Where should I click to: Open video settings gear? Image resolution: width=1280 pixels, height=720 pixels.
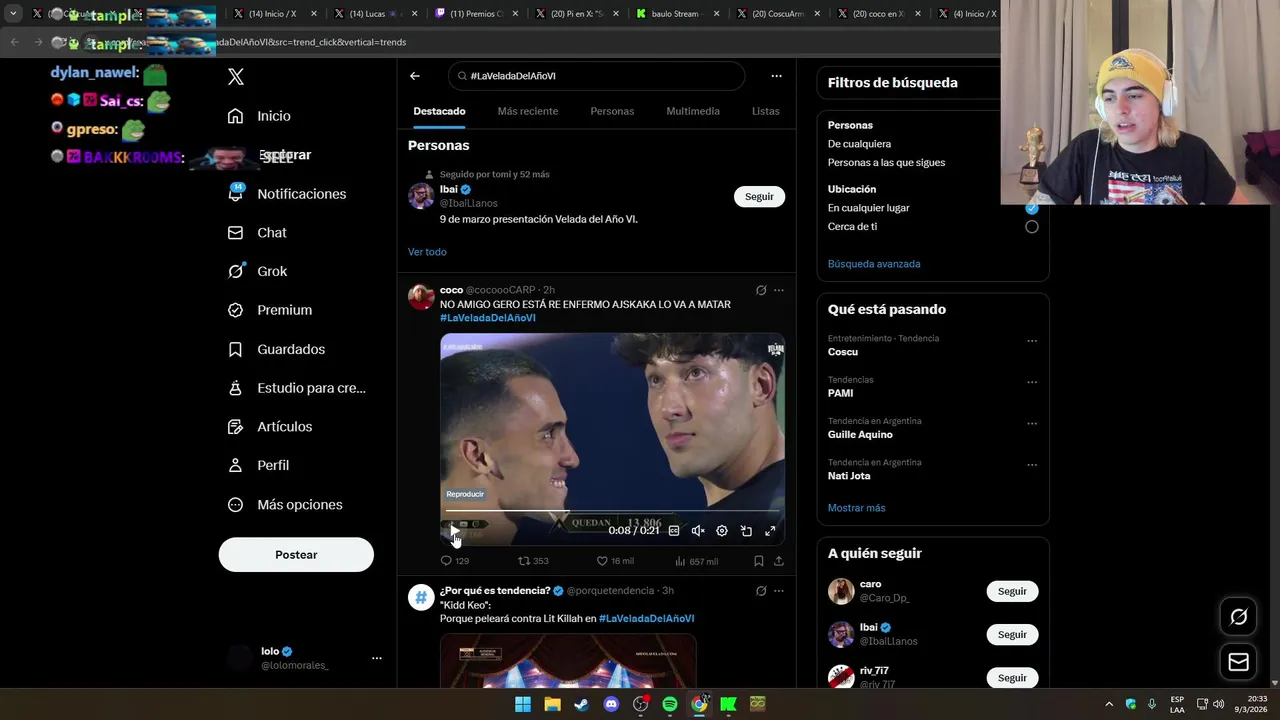pos(722,531)
